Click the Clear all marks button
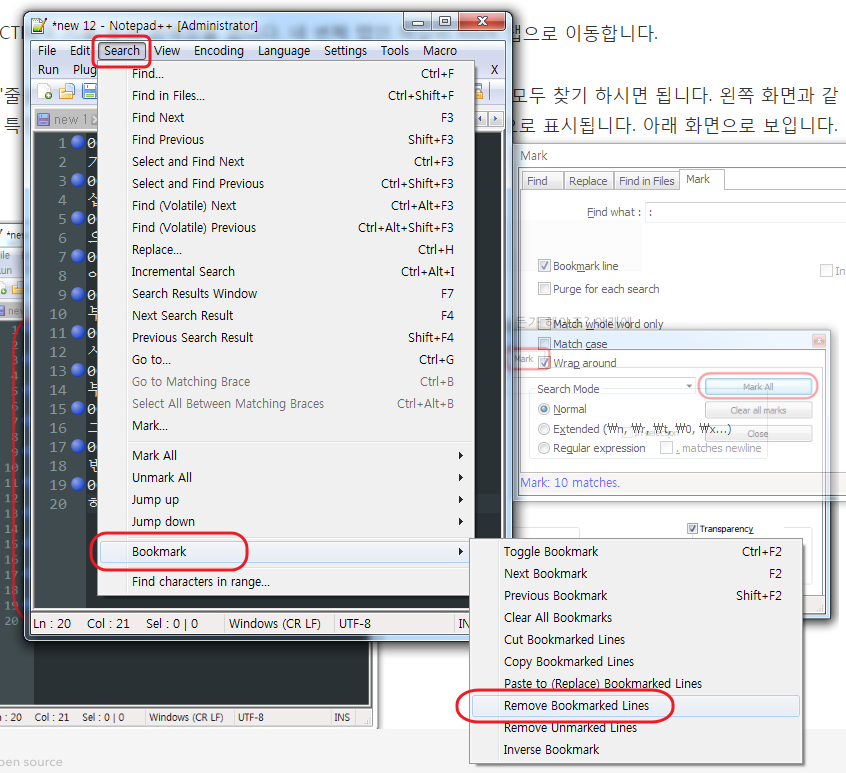Screen dimensions: 846x773 click(758, 411)
